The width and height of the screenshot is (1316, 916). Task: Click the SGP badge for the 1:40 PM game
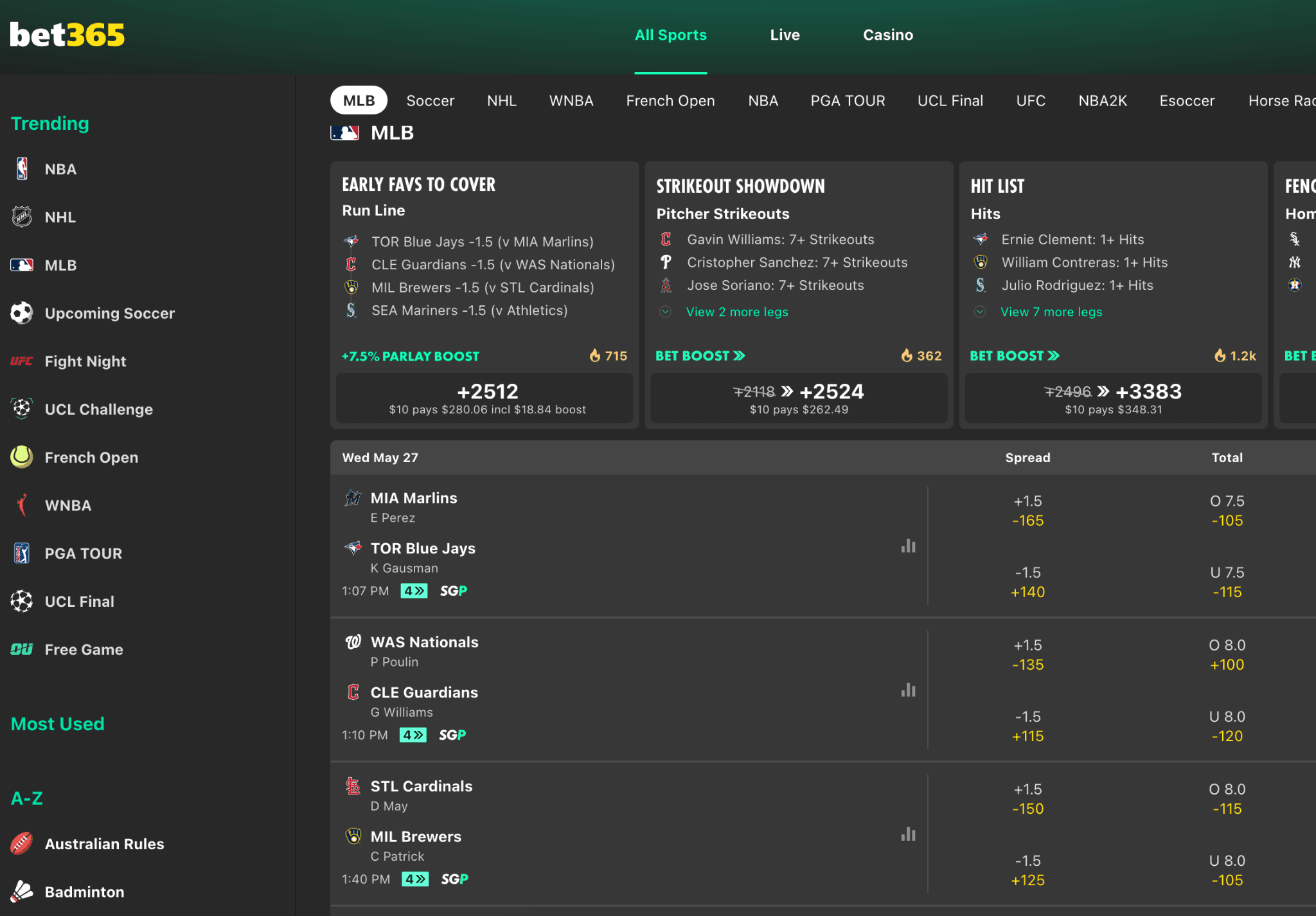(x=455, y=879)
